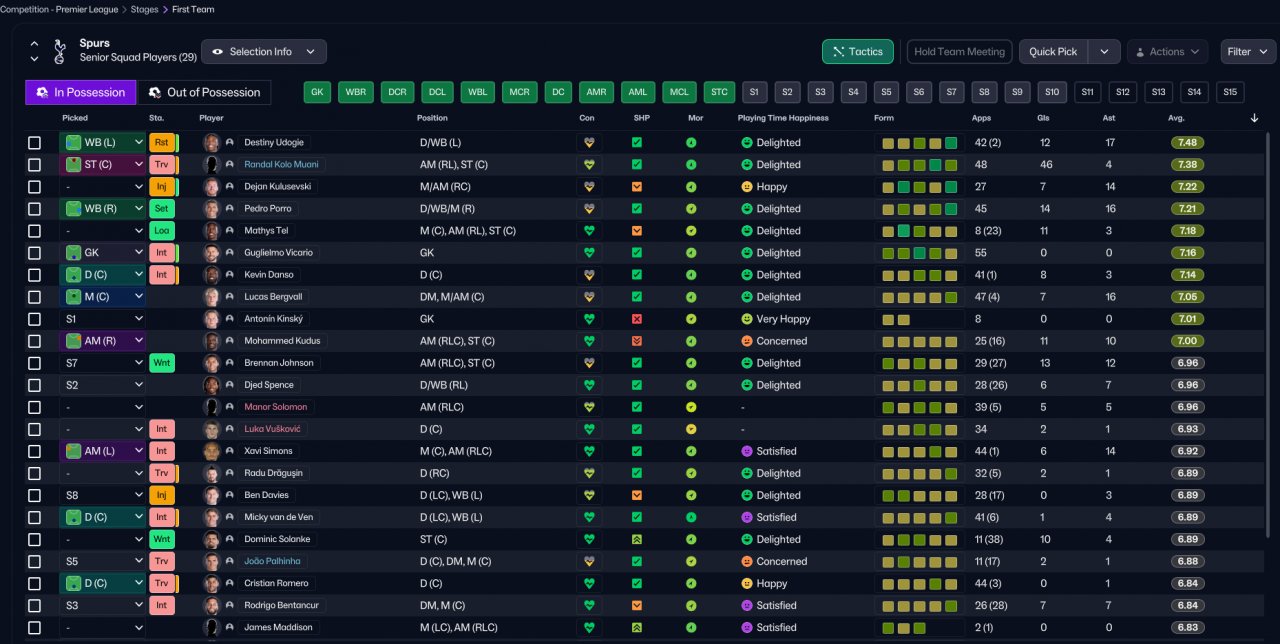Screen dimensions: 1280x644
Task: Switch to the Out of Possession tab
Action: pyautogui.click(x=204, y=92)
